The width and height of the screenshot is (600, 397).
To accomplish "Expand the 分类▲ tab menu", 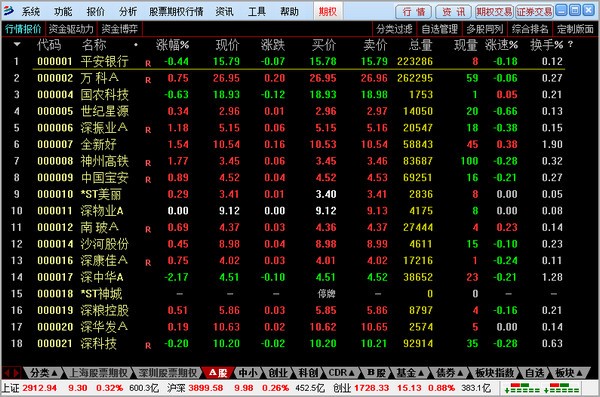I will (43, 372).
